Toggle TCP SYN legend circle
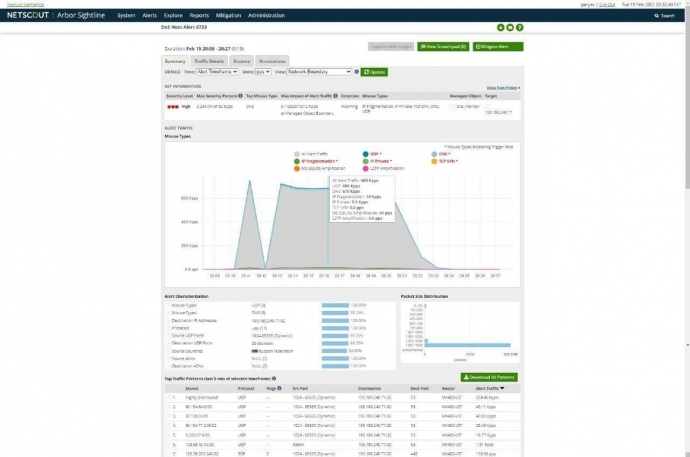690x457 pixels. coord(434,161)
